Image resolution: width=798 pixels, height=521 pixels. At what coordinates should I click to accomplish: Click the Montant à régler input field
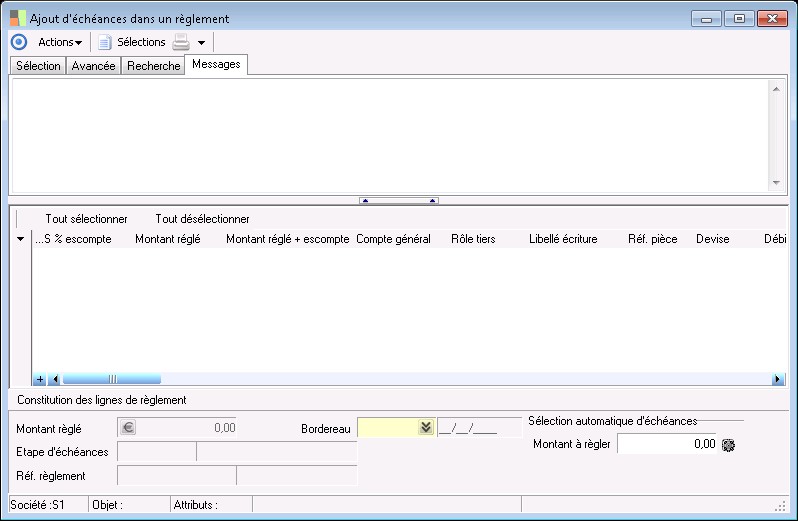click(x=666, y=444)
